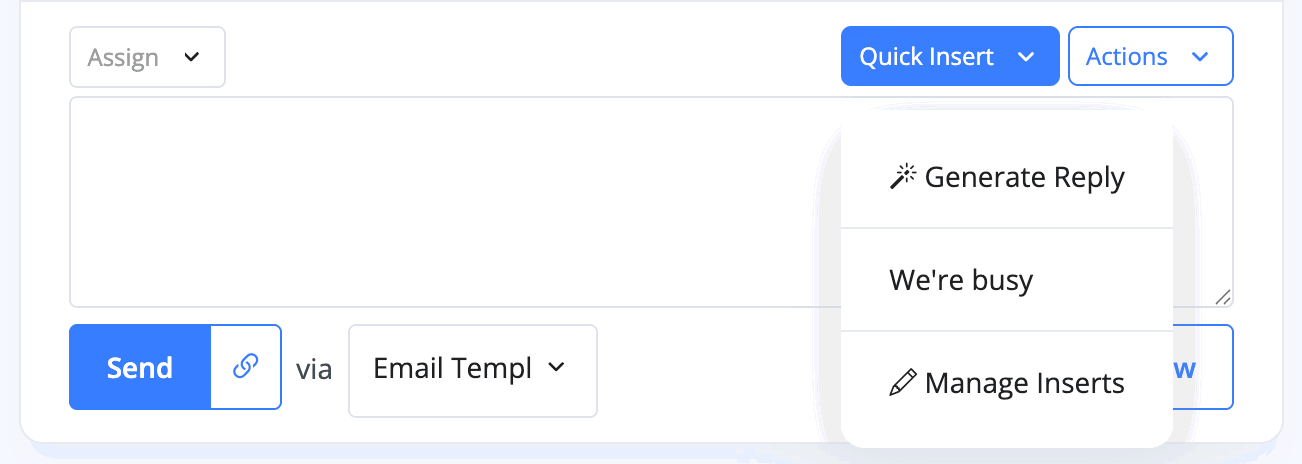Image resolution: width=1302 pixels, height=464 pixels.
Task: Click the partially hidden outlined button behind menu
Action: [x=1203, y=367]
